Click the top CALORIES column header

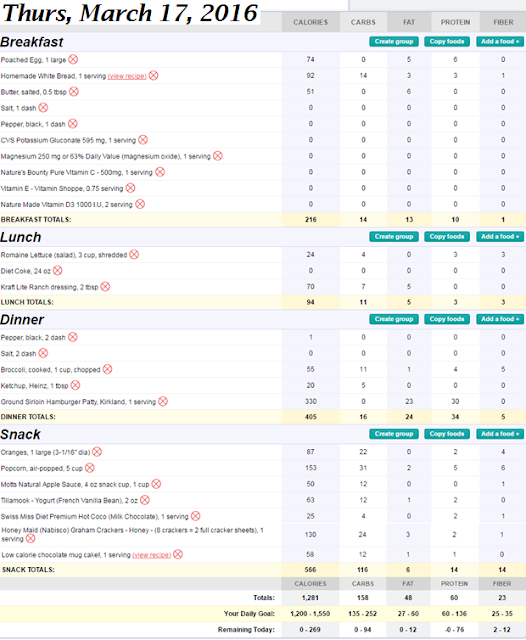(311, 22)
